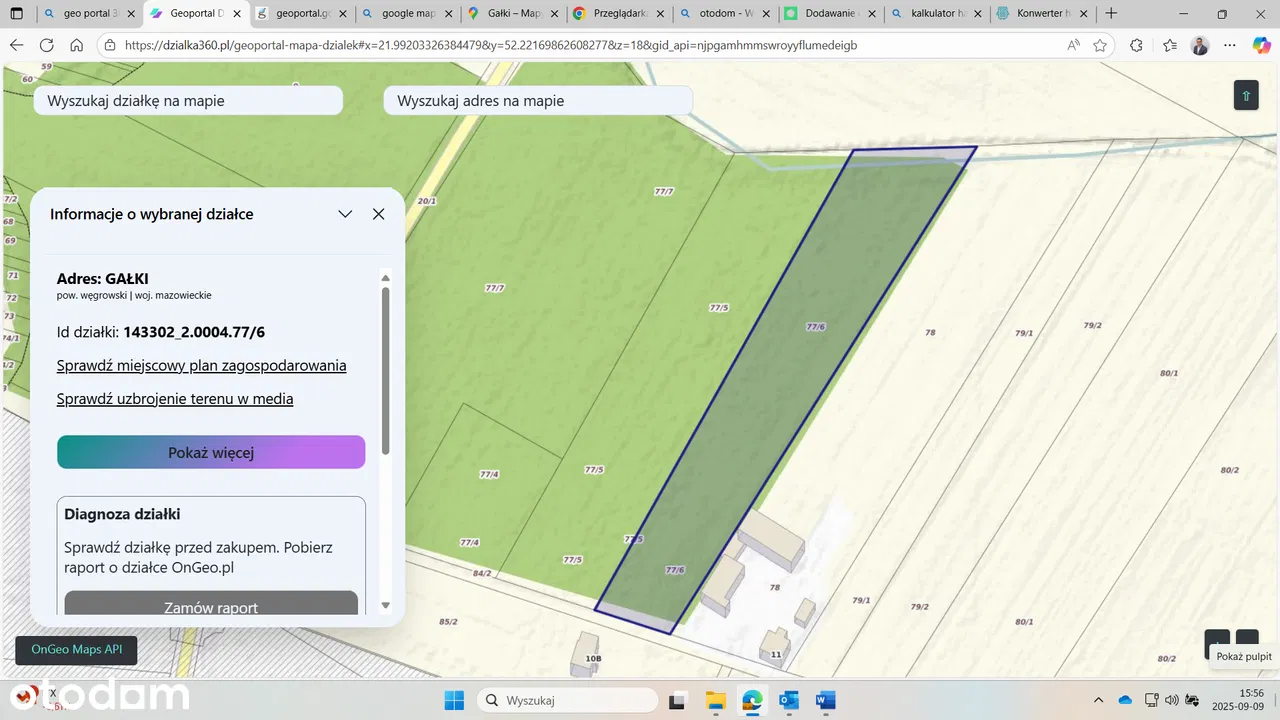Close the parcel information panel
Viewport: 1280px width, 720px height.
tap(378, 214)
